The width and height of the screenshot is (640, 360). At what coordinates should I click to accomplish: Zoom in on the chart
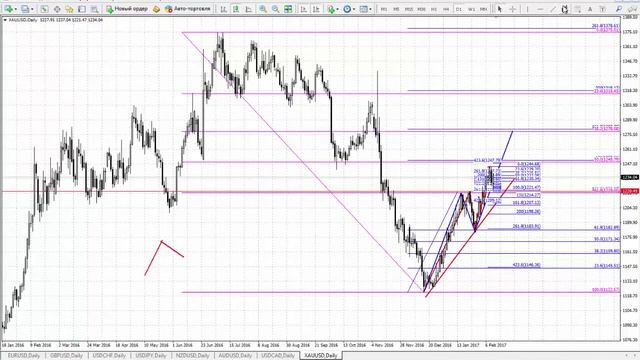263,9
